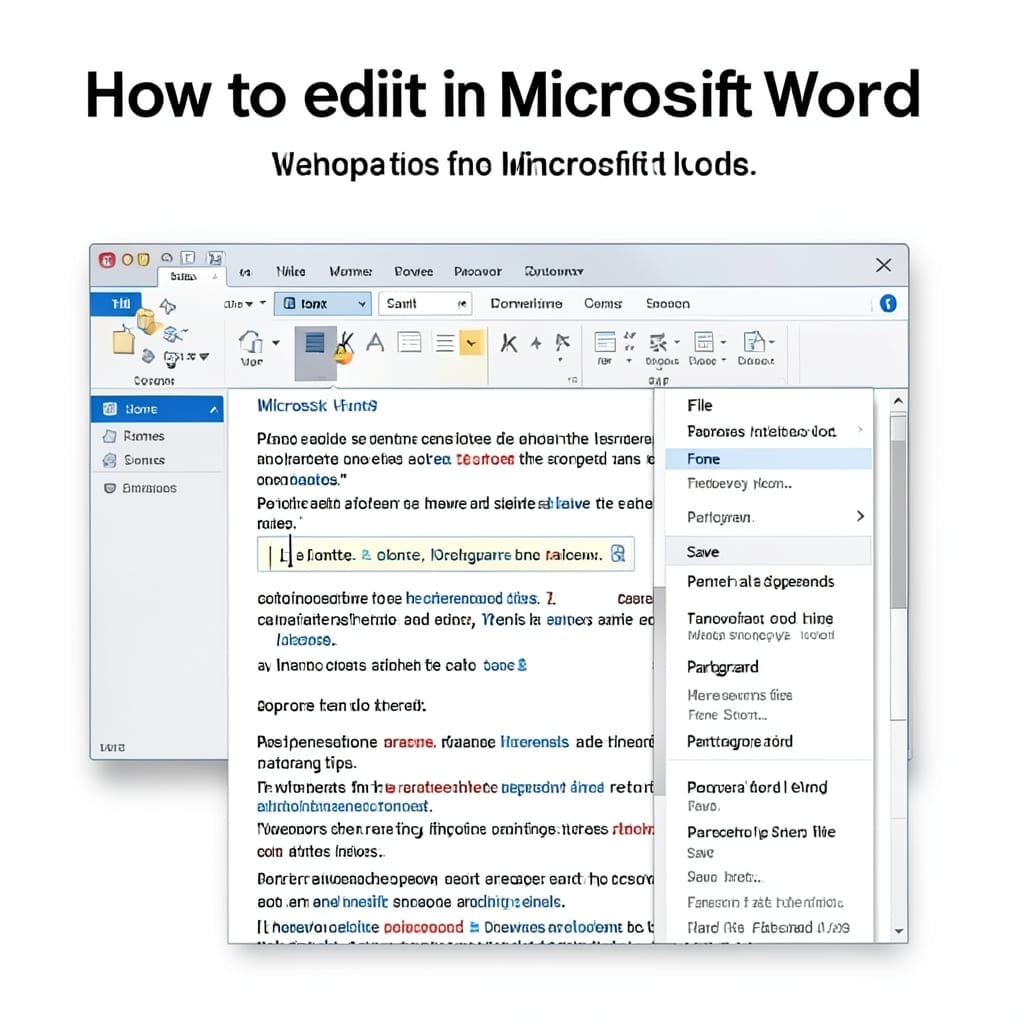Expand submenu arrow on Paorores Inteibeo lod

point(860,430)
